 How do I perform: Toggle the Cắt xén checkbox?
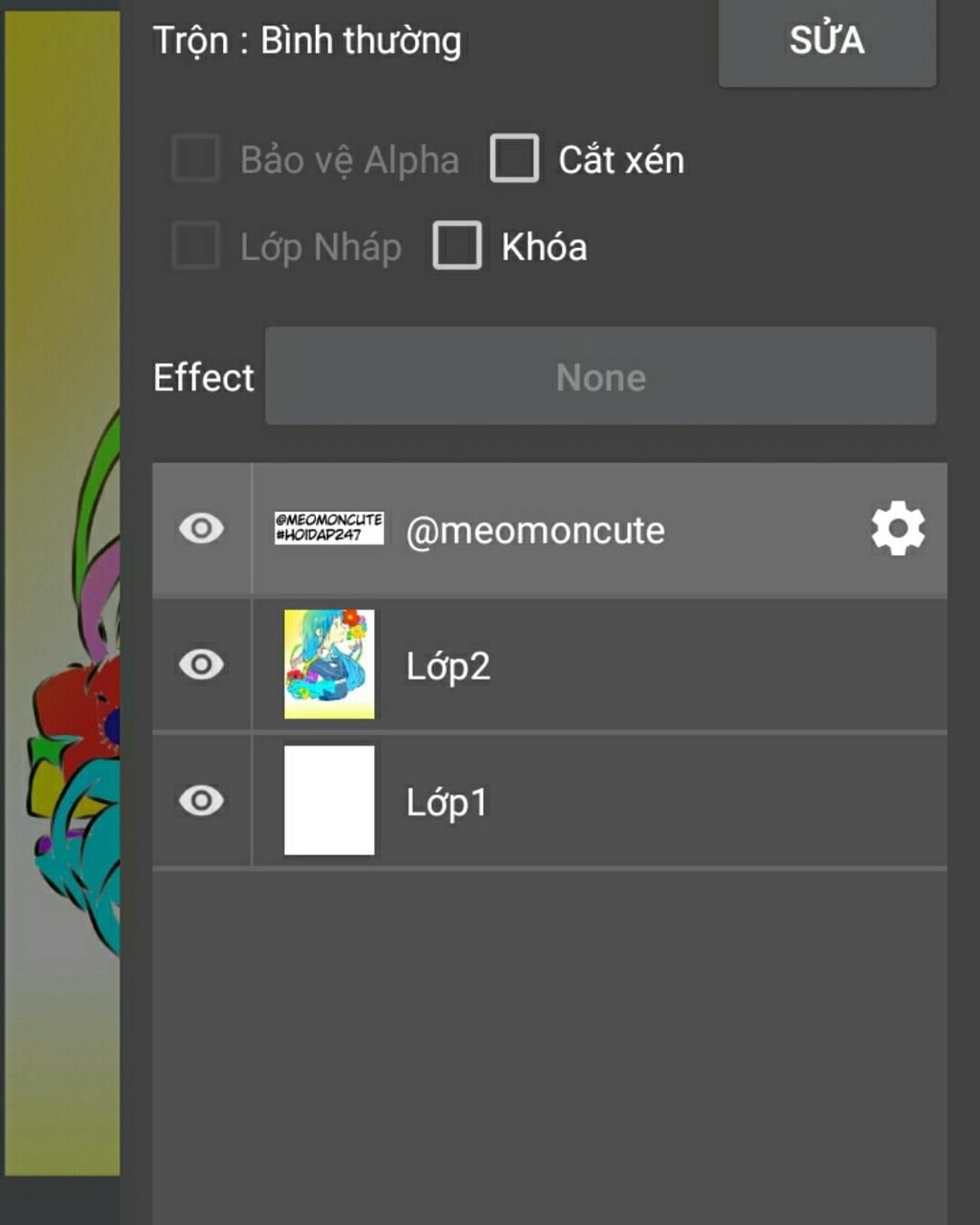point(515,159)
